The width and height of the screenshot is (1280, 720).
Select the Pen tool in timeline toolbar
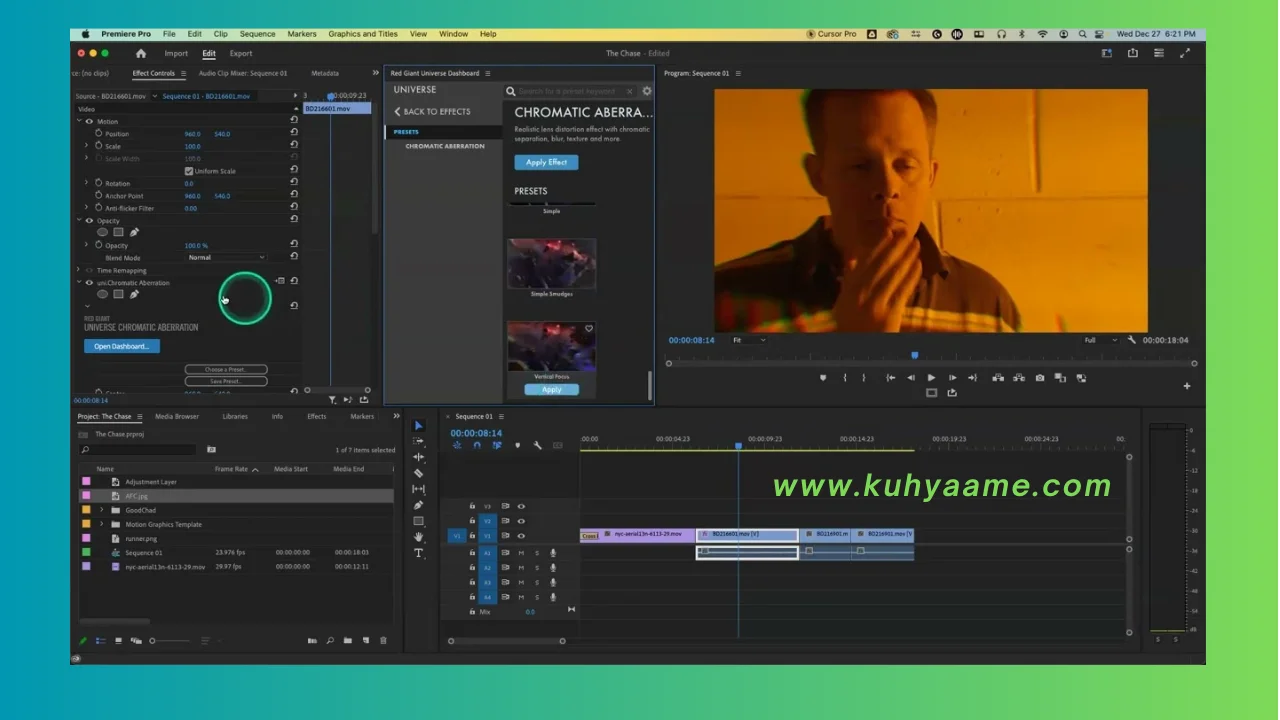click(x=419, y=505)
